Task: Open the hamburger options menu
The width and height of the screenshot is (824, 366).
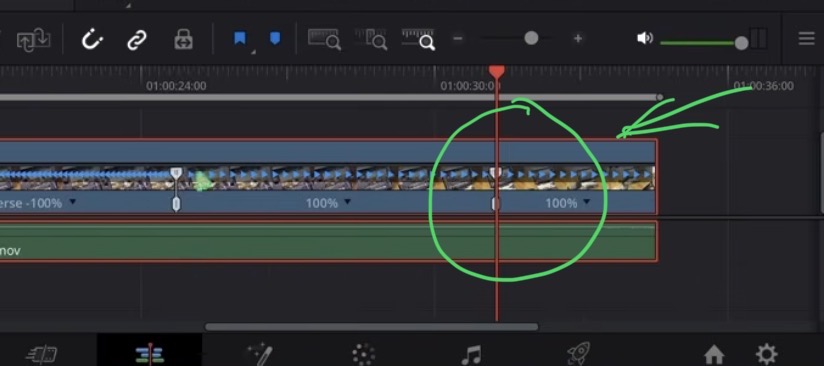Action: (x=806, y=38)
